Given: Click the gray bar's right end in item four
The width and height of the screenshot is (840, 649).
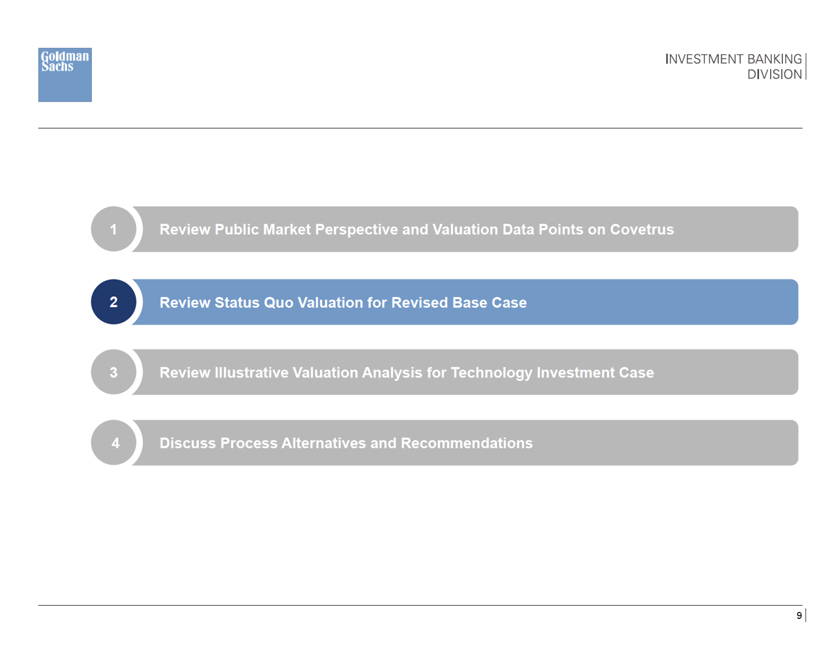Looking at the screenshot, I should tap(788, 442).
